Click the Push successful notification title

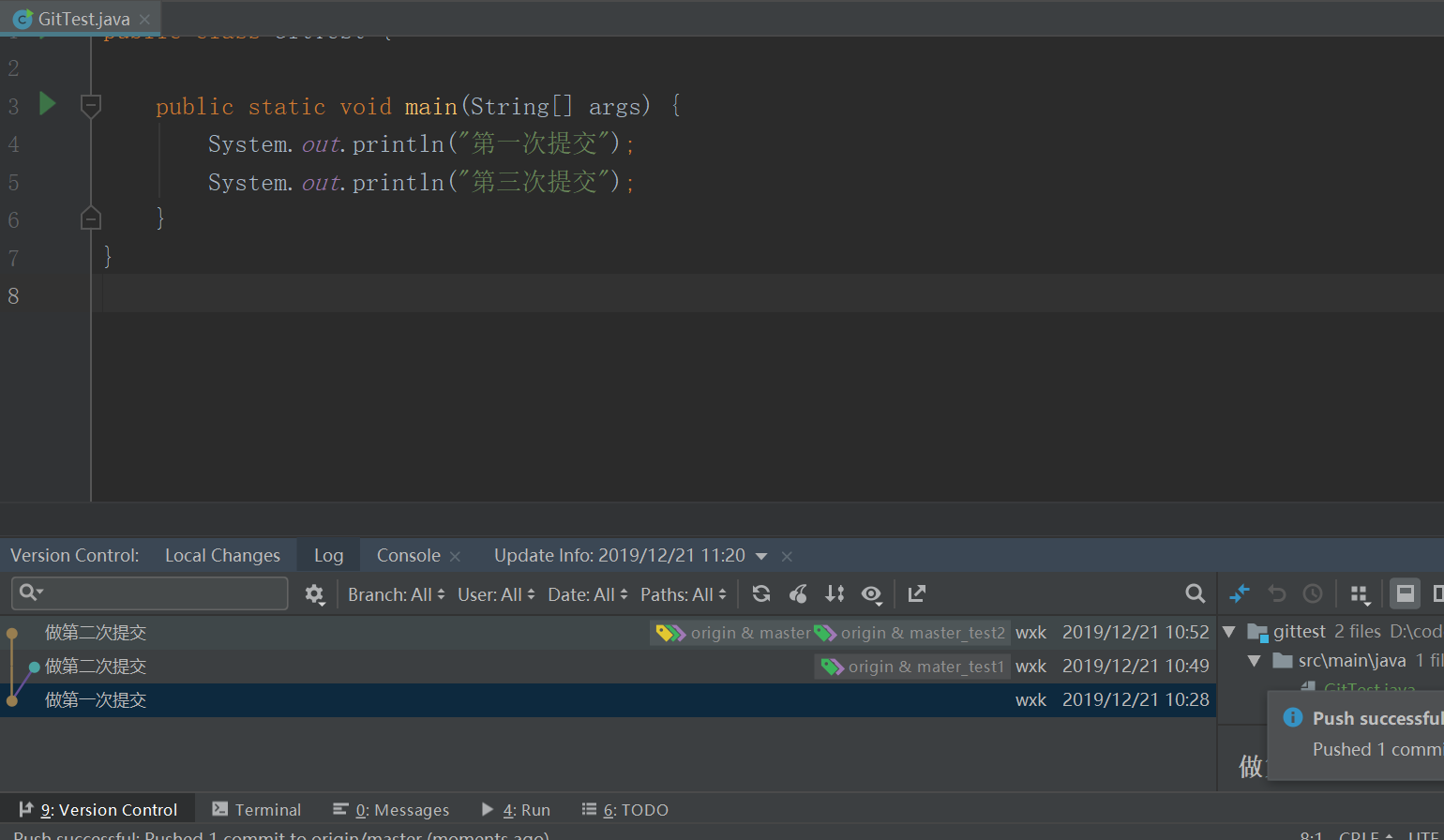(x=1377, y=718)
